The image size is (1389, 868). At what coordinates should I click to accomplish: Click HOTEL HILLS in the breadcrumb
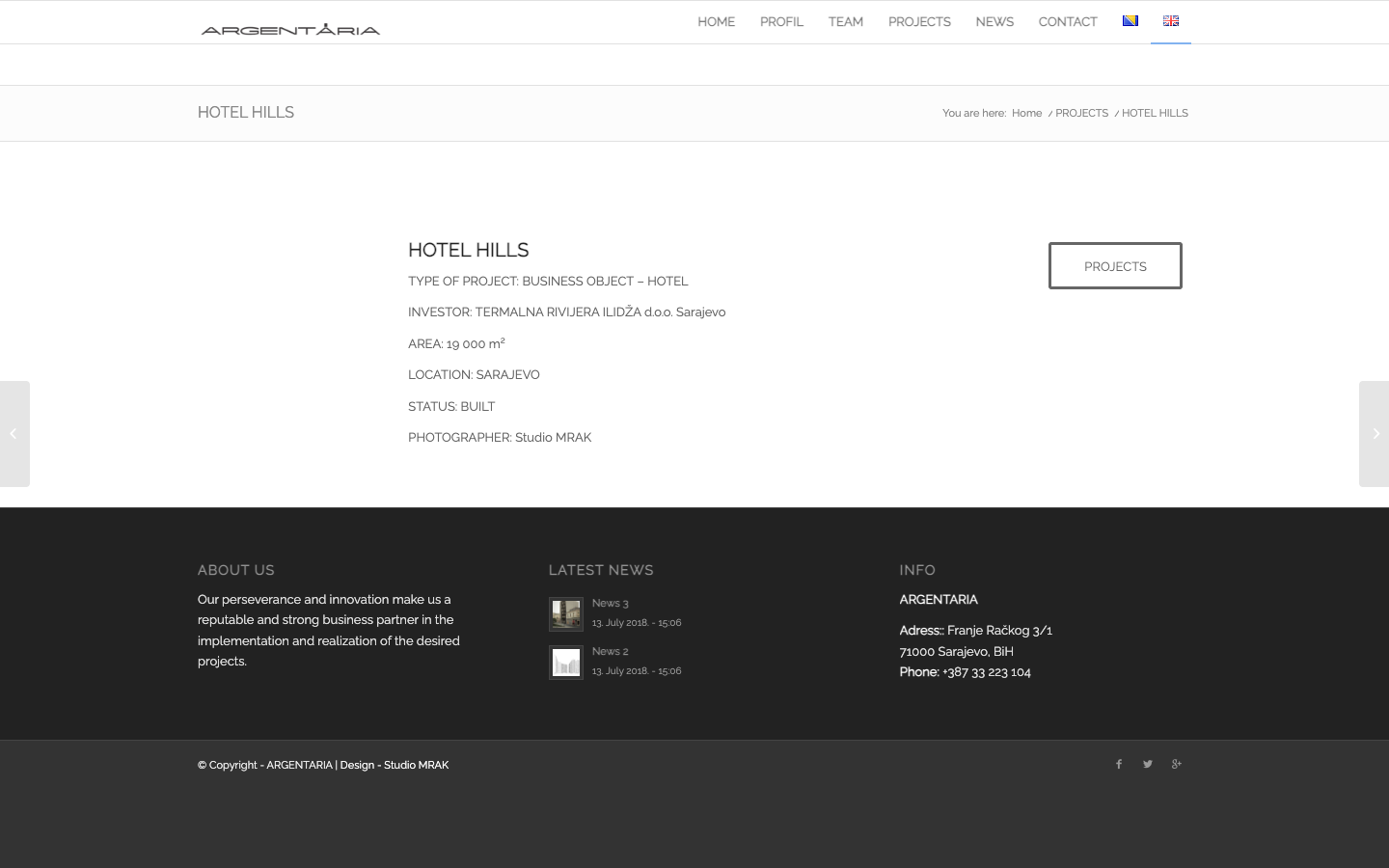click(x=1155, y=113)
